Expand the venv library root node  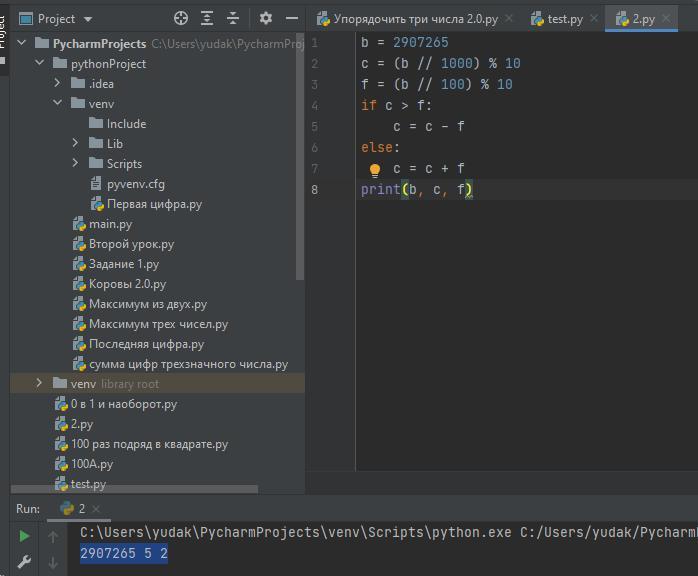tap(40, 384)
